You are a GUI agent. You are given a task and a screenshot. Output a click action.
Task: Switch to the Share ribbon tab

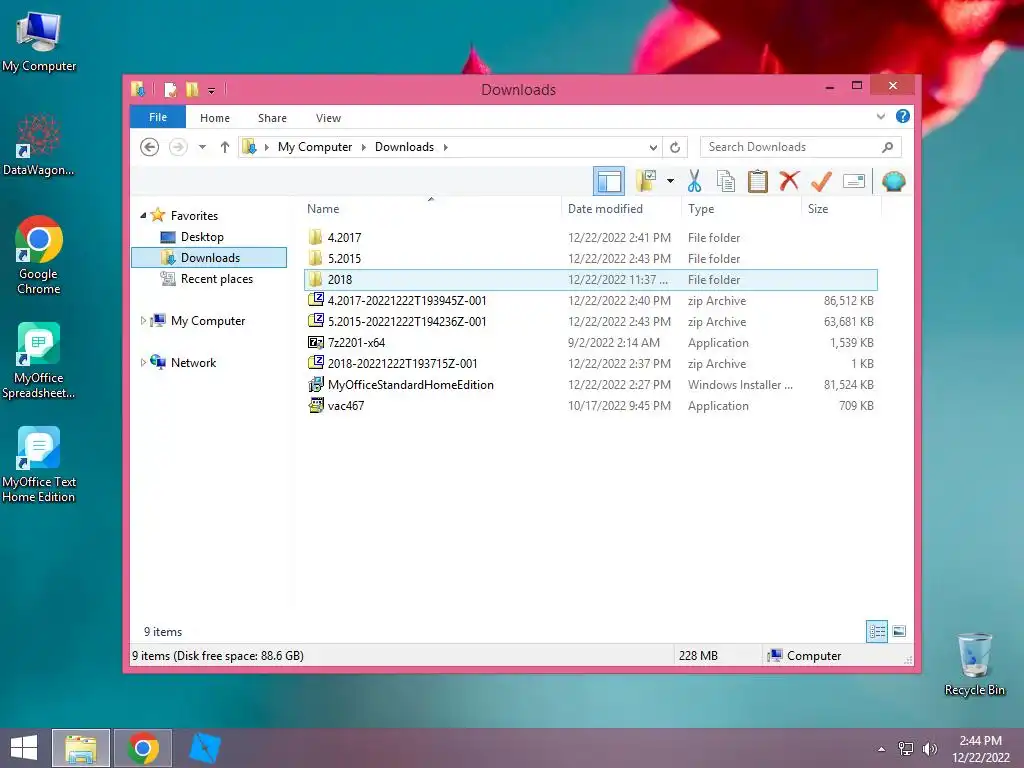[x=272, y=118]
